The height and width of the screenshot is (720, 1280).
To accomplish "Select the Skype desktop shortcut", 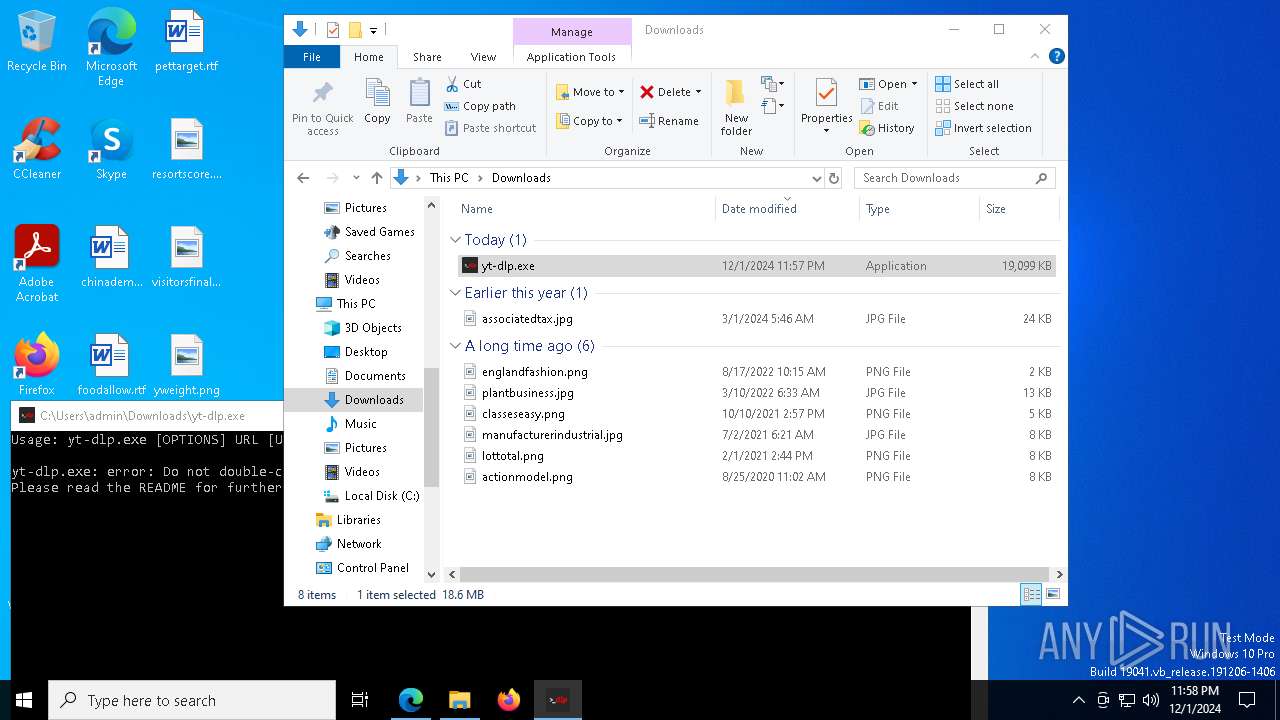I will 111,149.
